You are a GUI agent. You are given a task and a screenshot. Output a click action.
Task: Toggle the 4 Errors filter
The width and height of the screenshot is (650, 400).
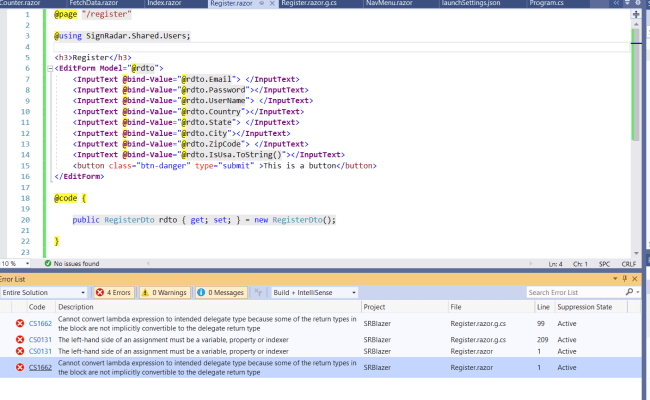click(x=114, y=293)
